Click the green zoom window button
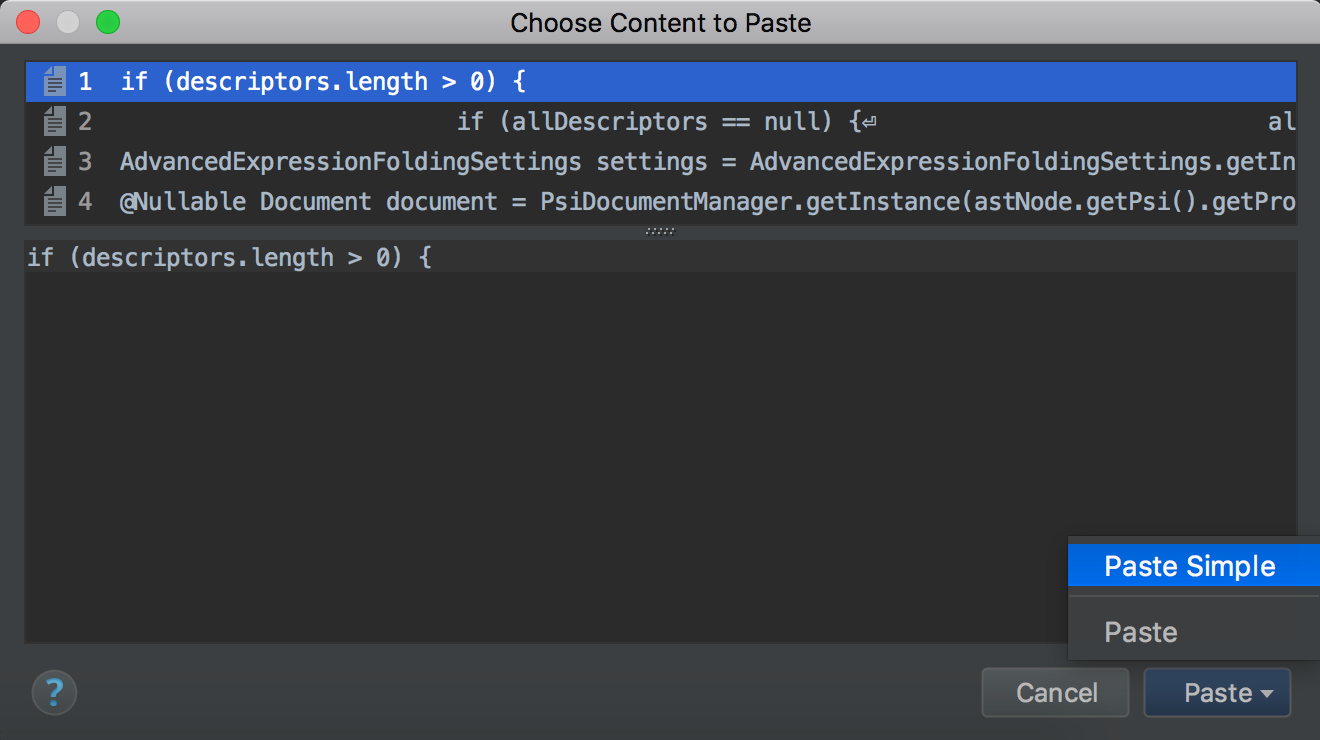 coord(107,22)
